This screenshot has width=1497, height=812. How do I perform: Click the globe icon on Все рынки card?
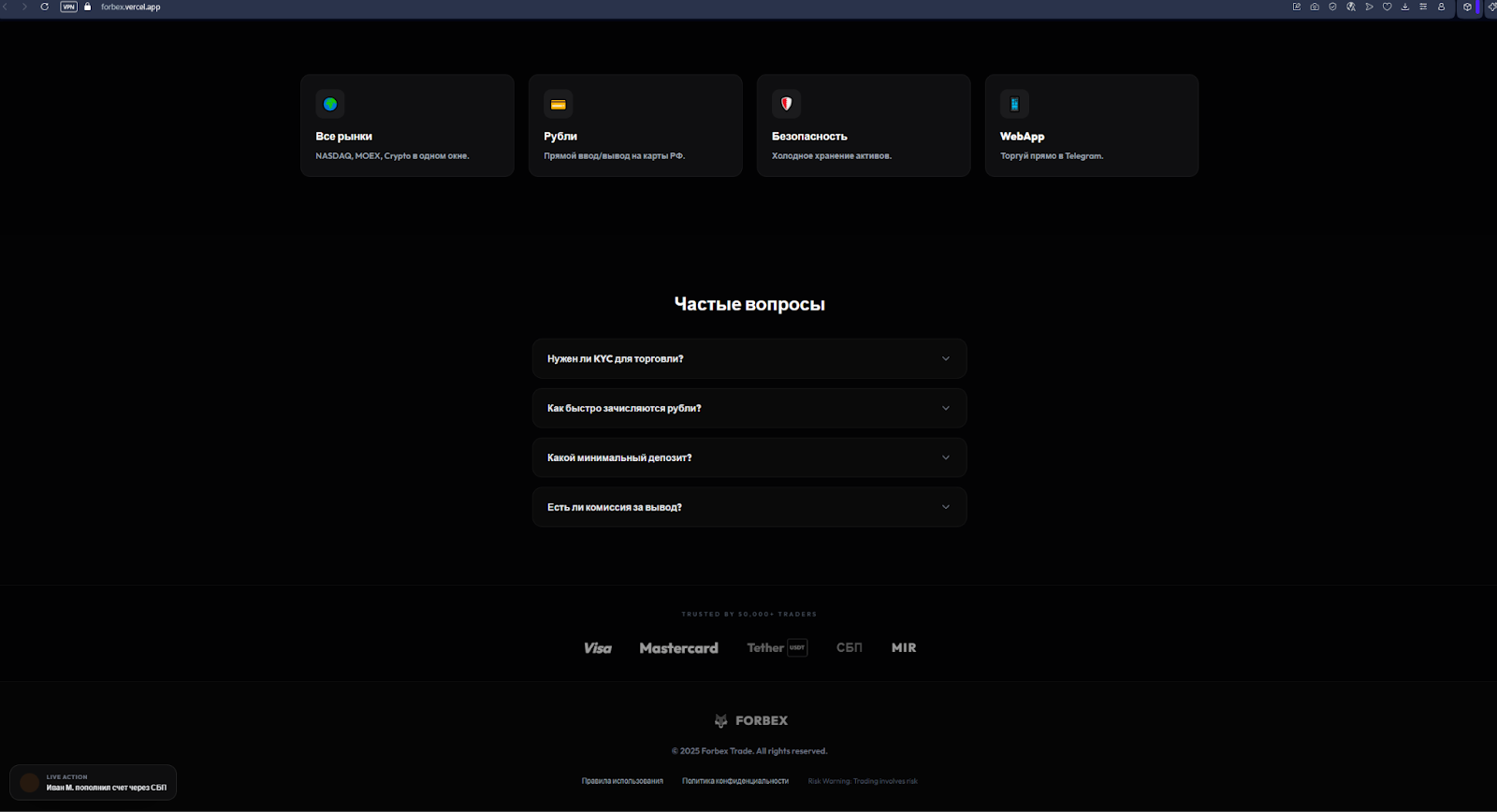coord(329,104)
